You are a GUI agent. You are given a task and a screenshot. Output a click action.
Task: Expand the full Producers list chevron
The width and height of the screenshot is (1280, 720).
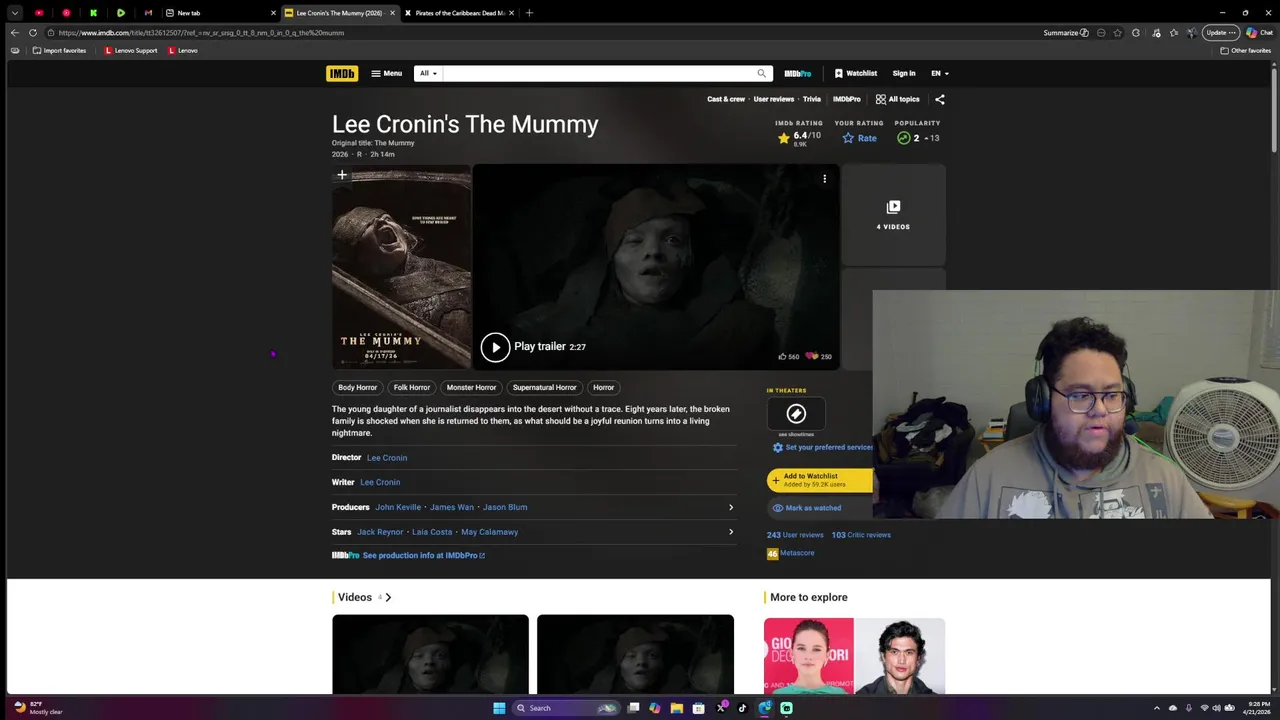point(731,507)
